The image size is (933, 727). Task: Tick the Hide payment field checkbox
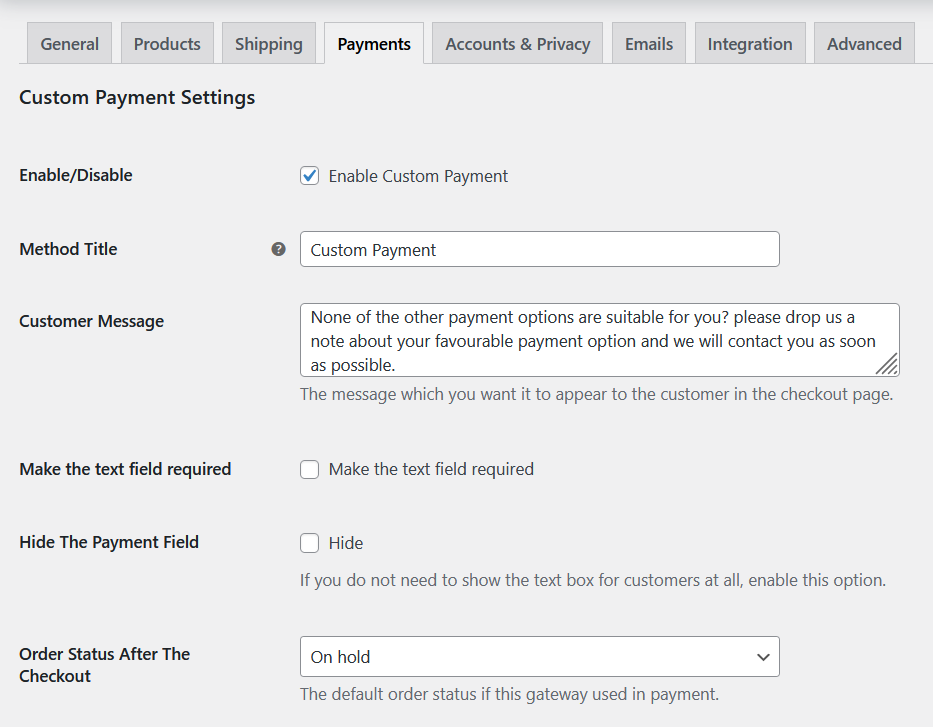[310, 543]
